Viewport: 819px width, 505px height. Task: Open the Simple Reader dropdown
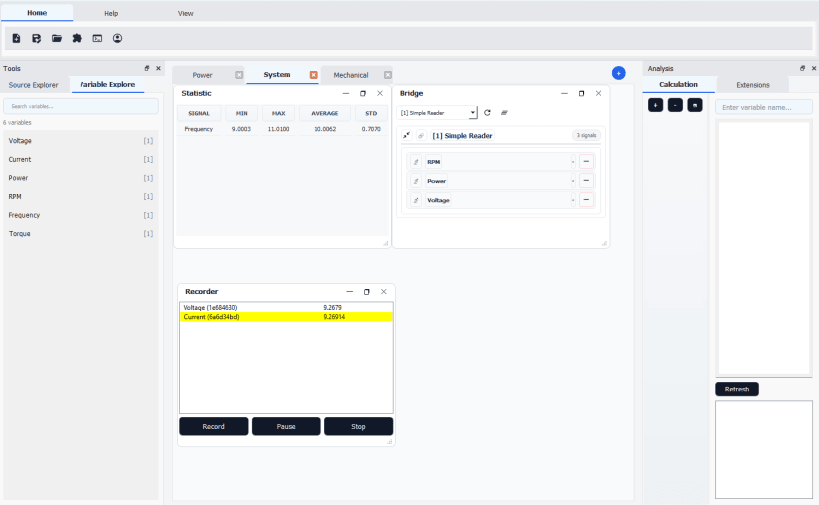438,113
